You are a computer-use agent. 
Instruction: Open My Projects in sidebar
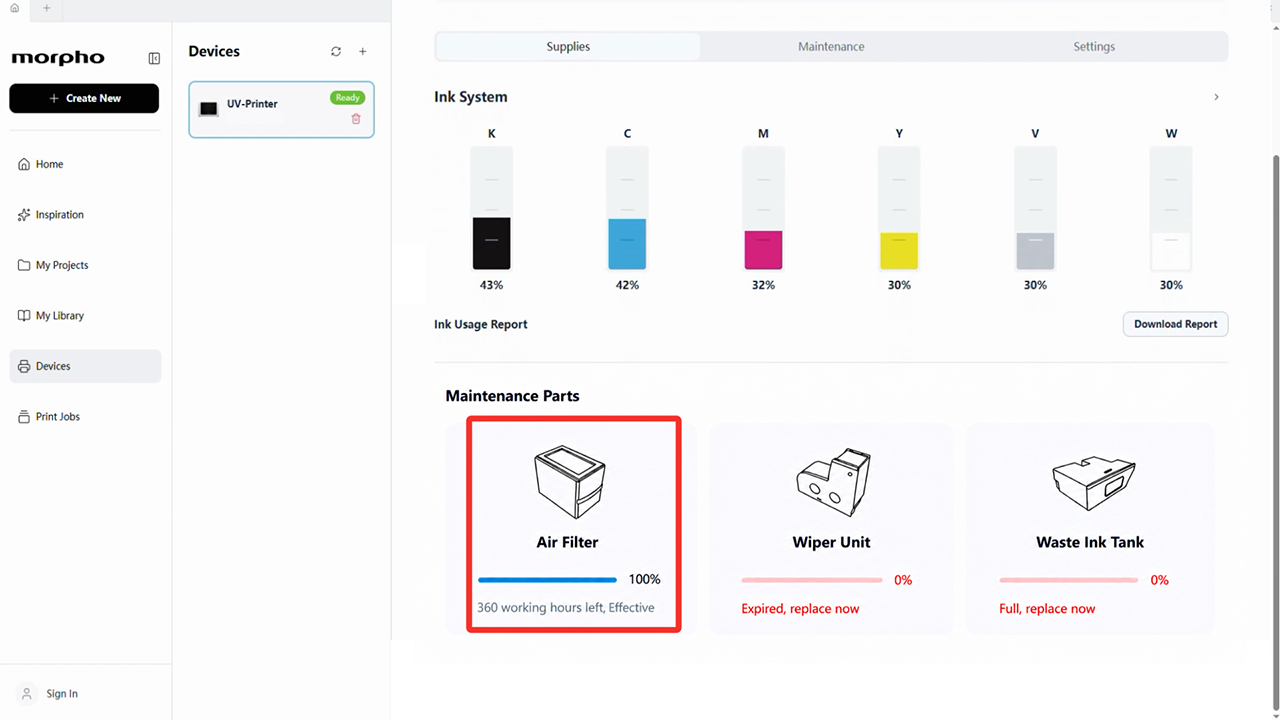coord(85,265)
